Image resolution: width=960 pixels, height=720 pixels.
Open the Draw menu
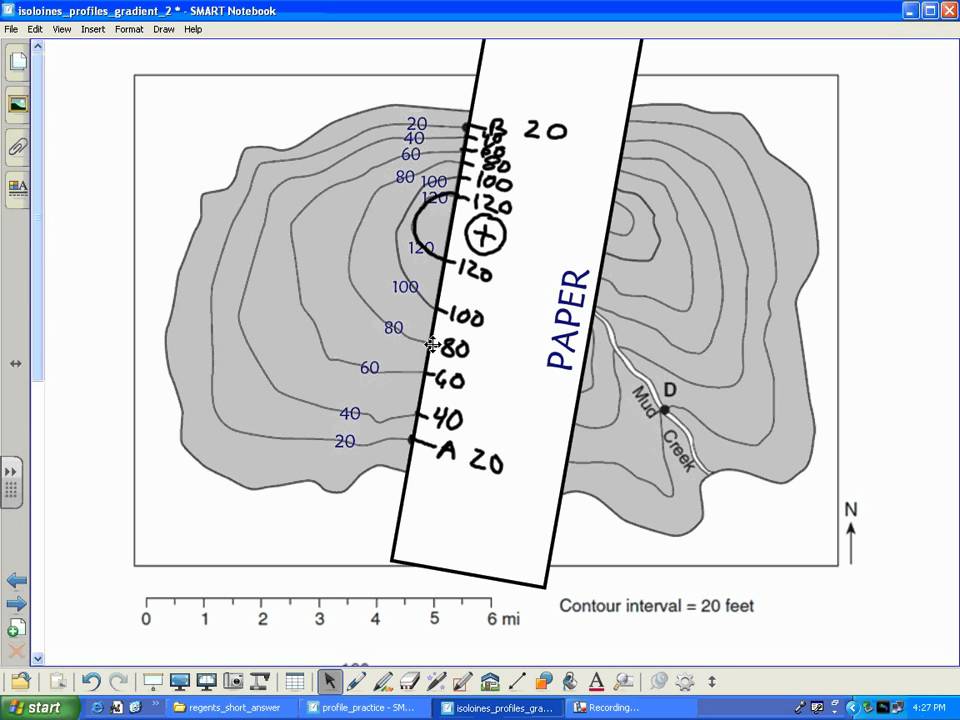163,29
